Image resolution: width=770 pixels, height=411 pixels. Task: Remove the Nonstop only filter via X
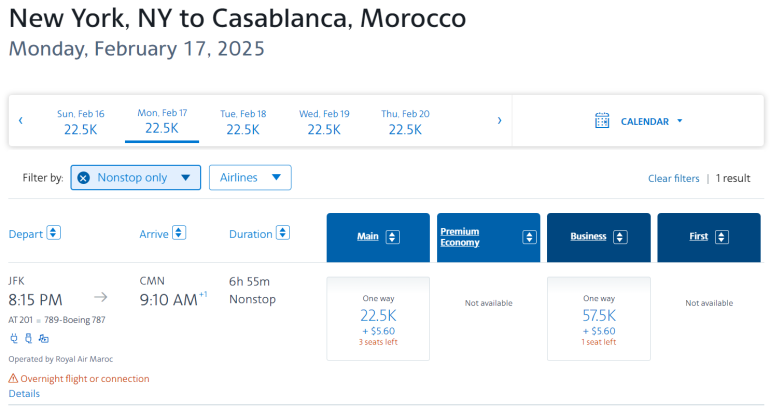click(x=84, y=178)
